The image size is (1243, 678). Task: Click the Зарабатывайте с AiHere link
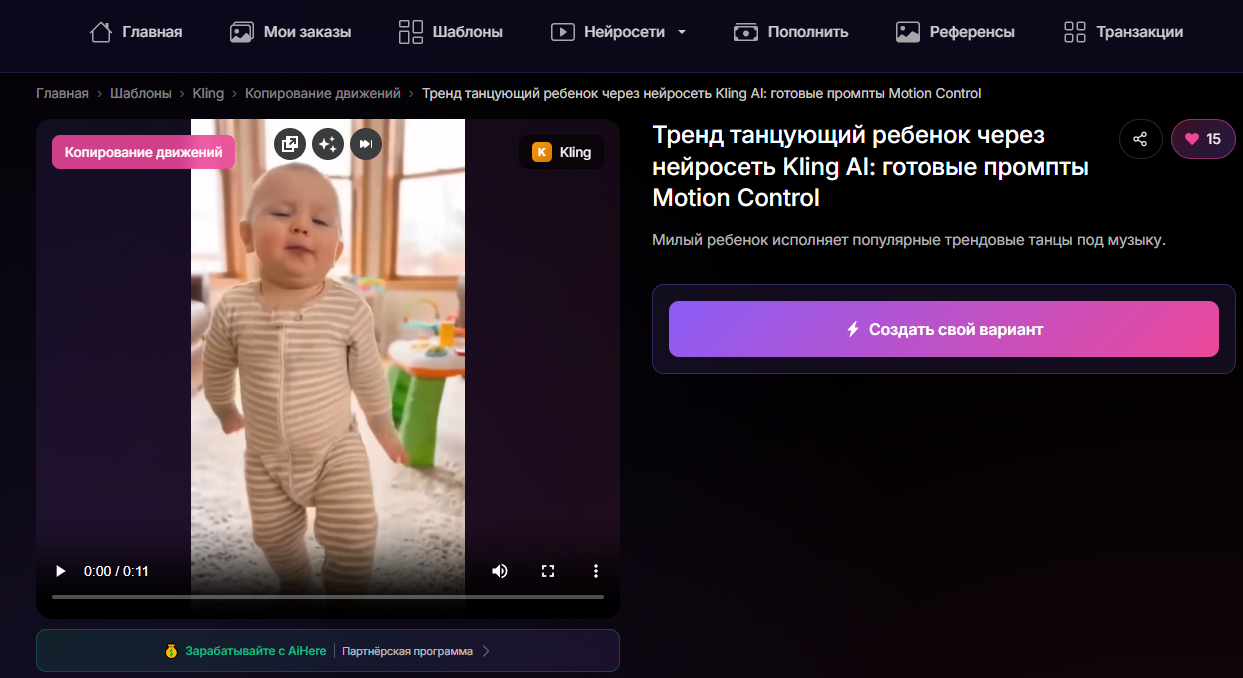[x=254, y=650]
